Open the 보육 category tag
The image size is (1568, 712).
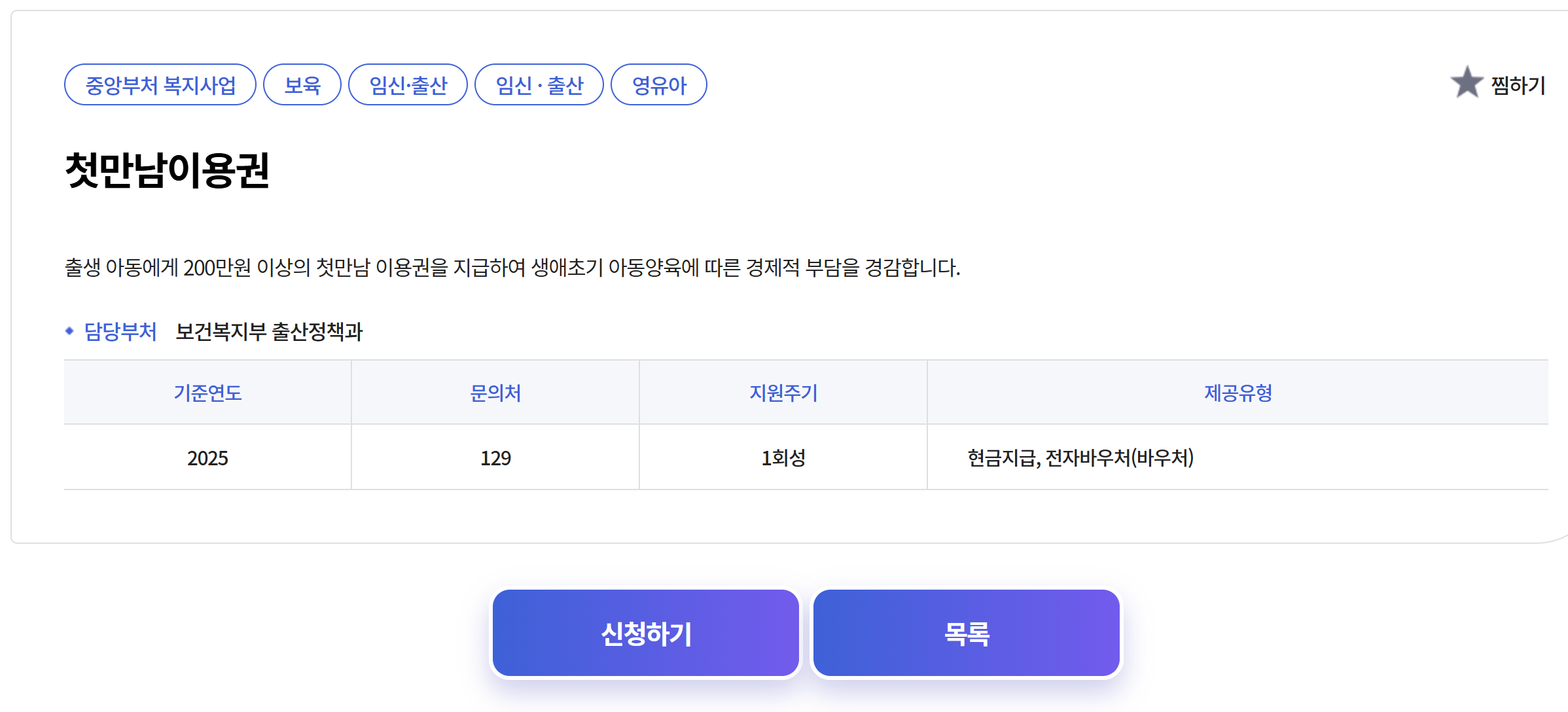coord(302,84)
